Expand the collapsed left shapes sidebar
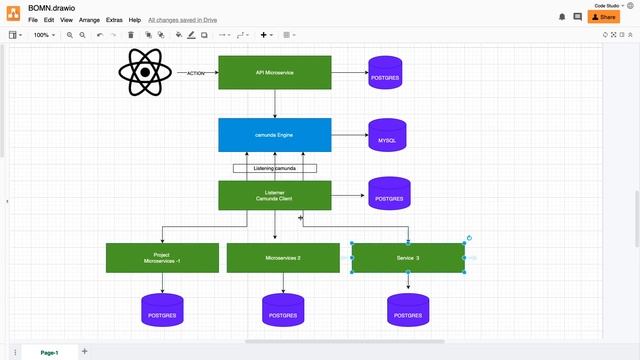Image resolution: width=640 pixels, height=360 pixels. click(7, 201)
